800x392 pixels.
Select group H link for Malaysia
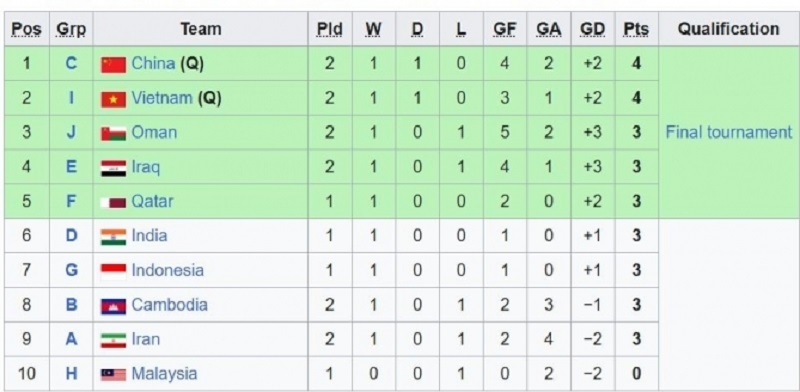71,374
